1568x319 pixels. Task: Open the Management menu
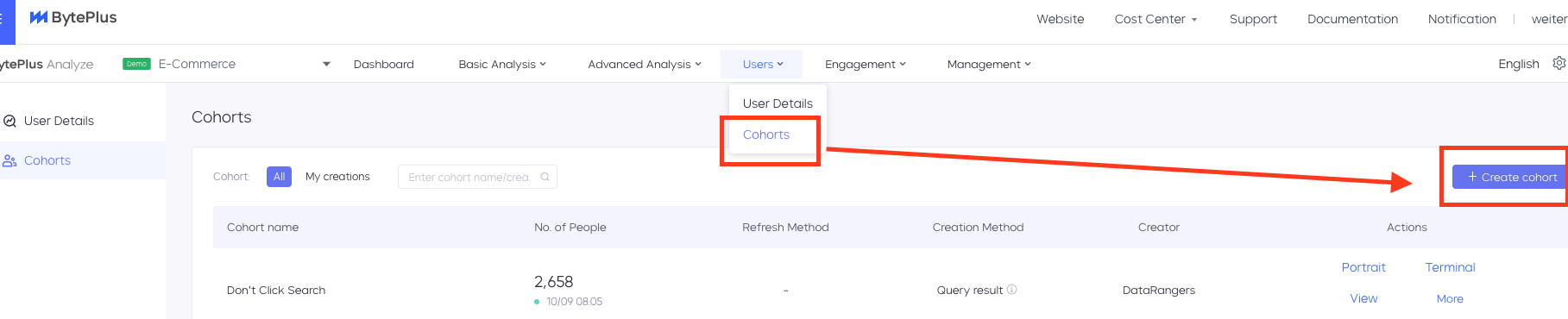989,65
